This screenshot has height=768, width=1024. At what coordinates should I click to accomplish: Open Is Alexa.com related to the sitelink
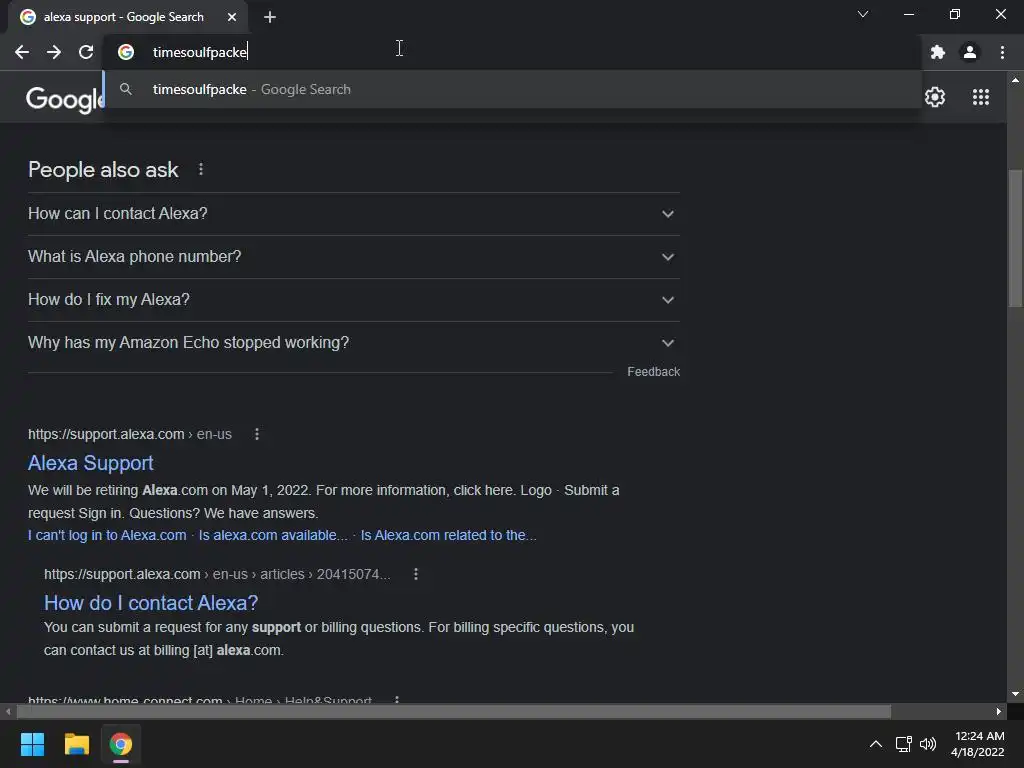449,536
